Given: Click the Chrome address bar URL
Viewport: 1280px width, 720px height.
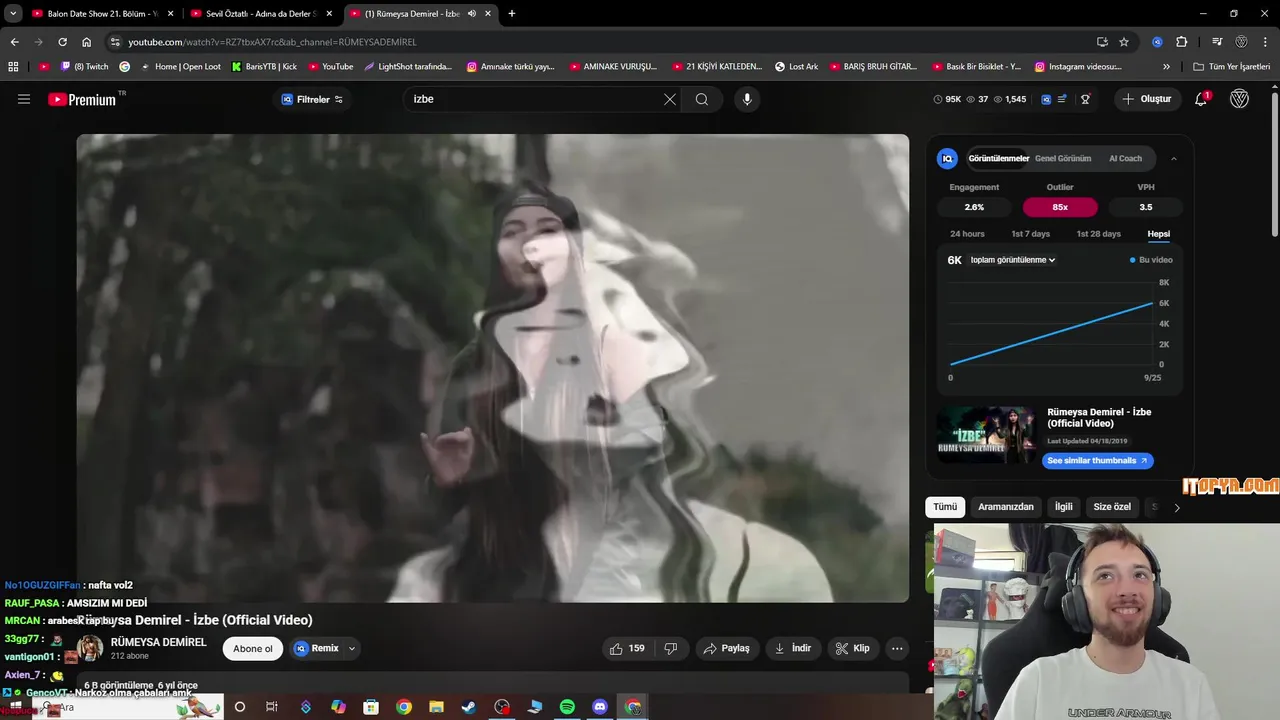Looking at the screenshot, I should 272,42.
